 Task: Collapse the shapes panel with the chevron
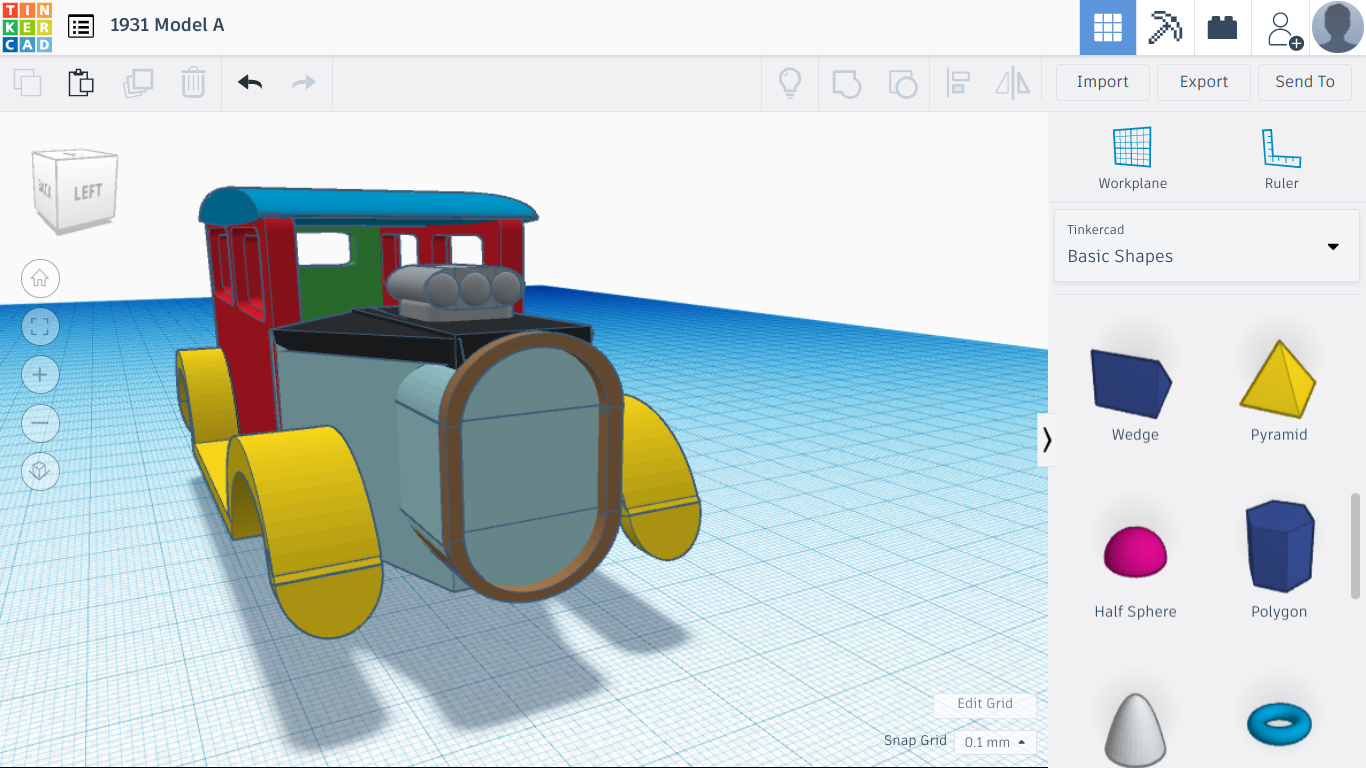click(x=1047, y=439)
